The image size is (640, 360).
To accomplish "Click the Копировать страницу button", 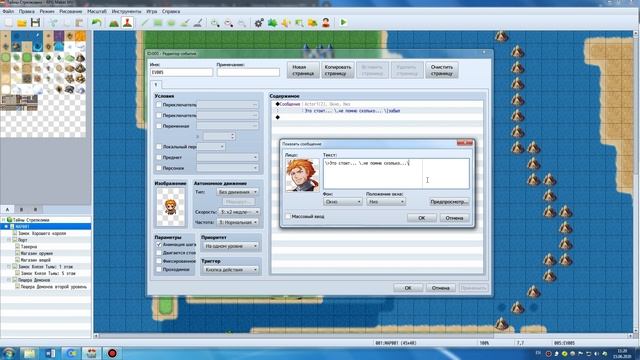I will click(x=338, y=70).
